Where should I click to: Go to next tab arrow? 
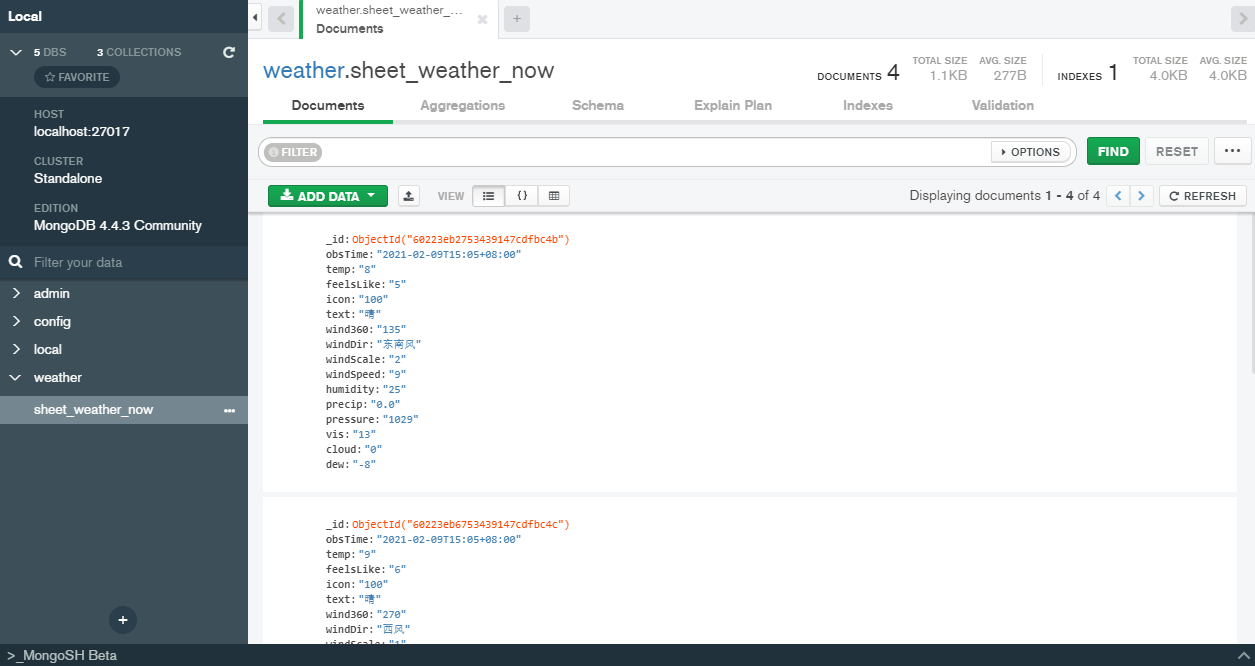(1241, 18)
